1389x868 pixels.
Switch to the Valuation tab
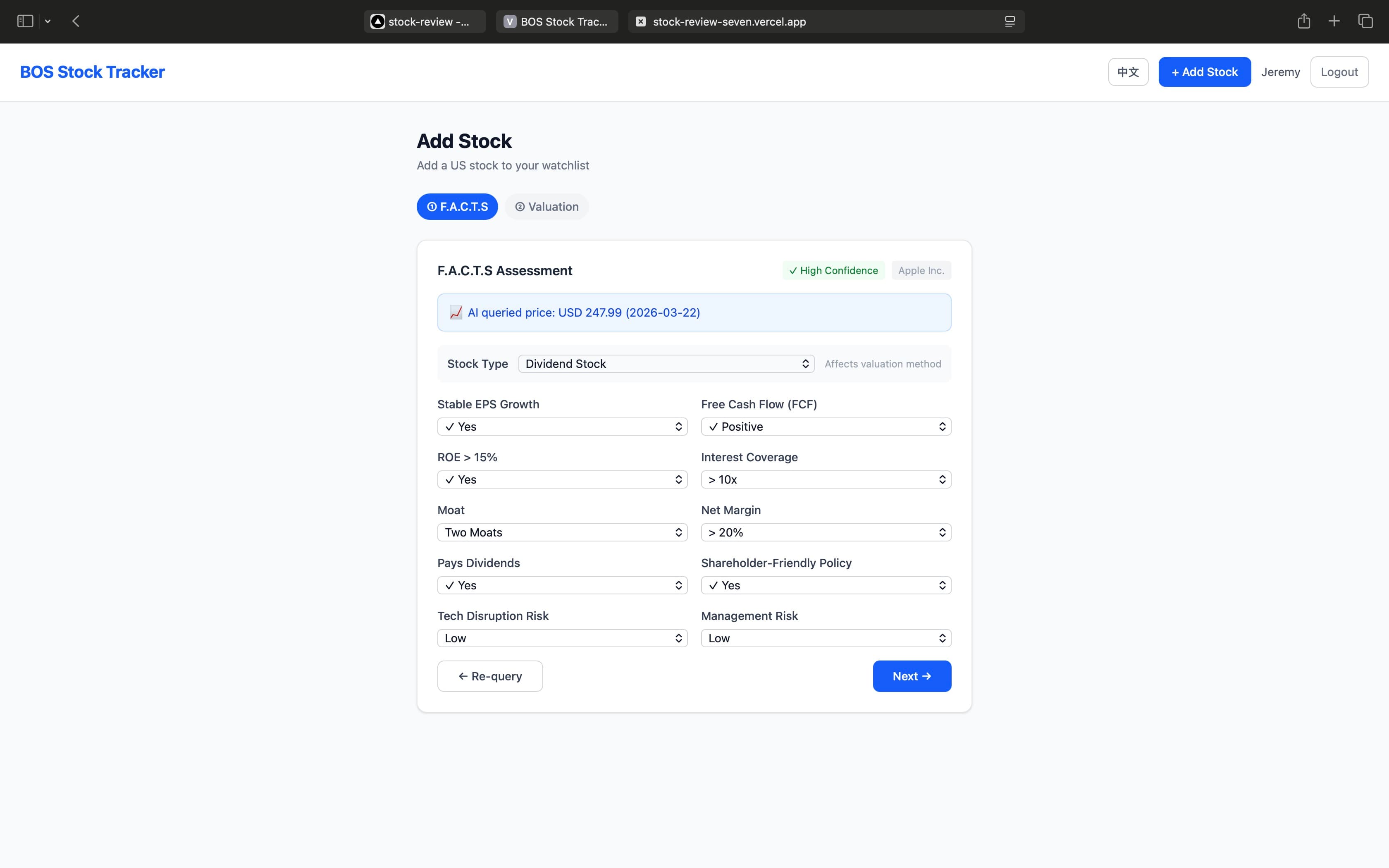546,207
